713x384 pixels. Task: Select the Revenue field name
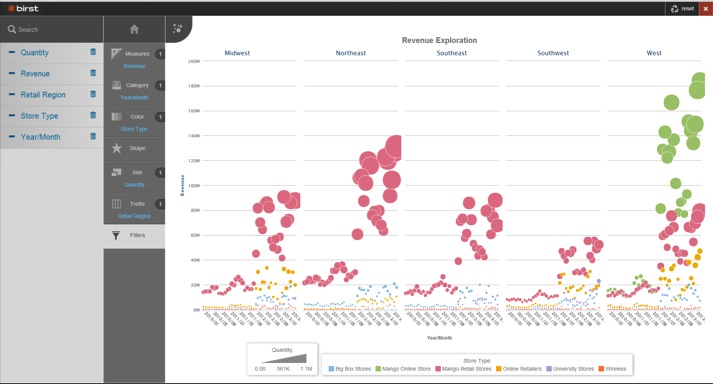[x=35, y=73]
